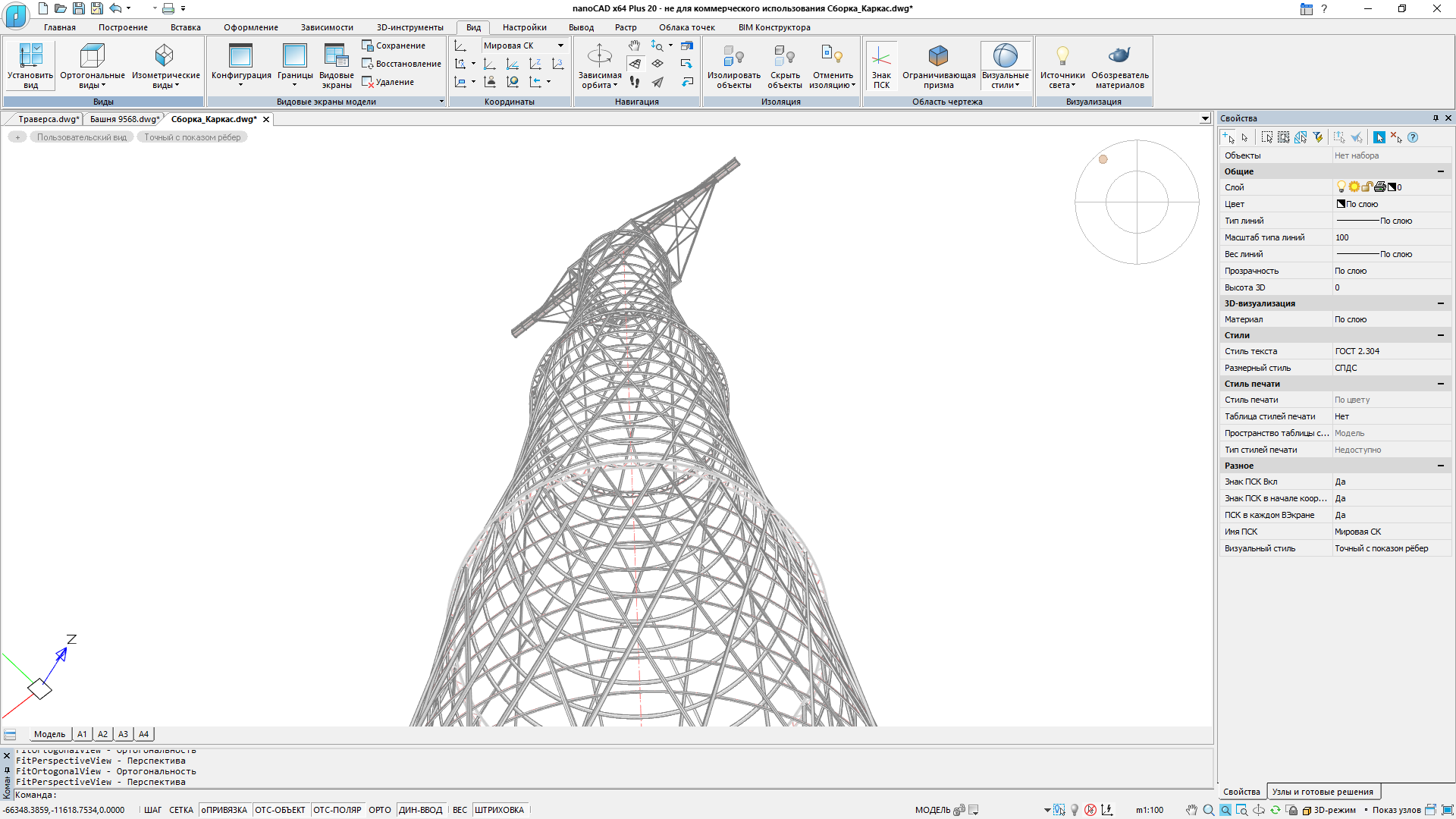The height and width of the screenshot is (819, 1456).
Task: Toggle СЕТКА grid display in the status bar
Action: tap(180, 810)
